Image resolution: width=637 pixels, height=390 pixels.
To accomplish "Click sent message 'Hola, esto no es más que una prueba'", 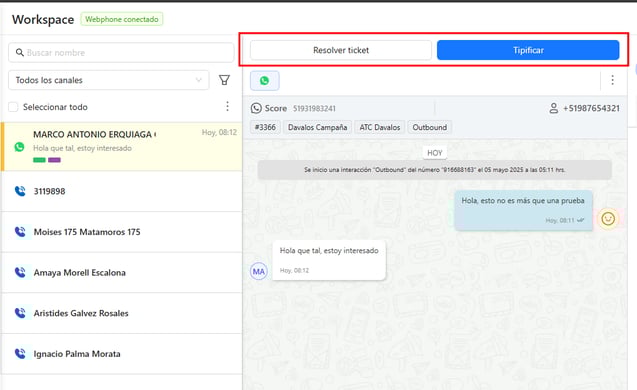I will point(523,210).
